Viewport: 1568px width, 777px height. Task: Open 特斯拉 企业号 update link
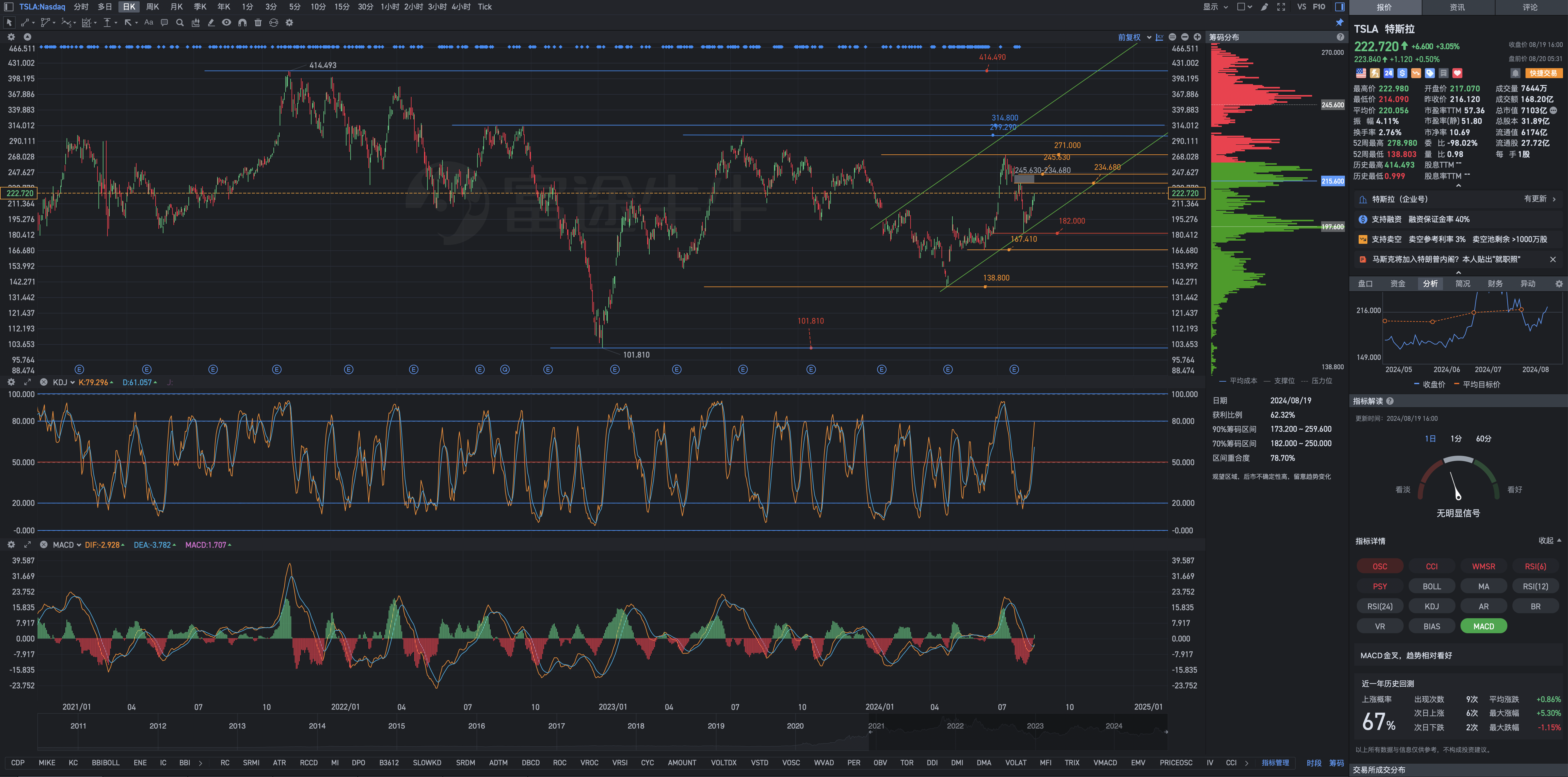click(x=1459, y=199)
